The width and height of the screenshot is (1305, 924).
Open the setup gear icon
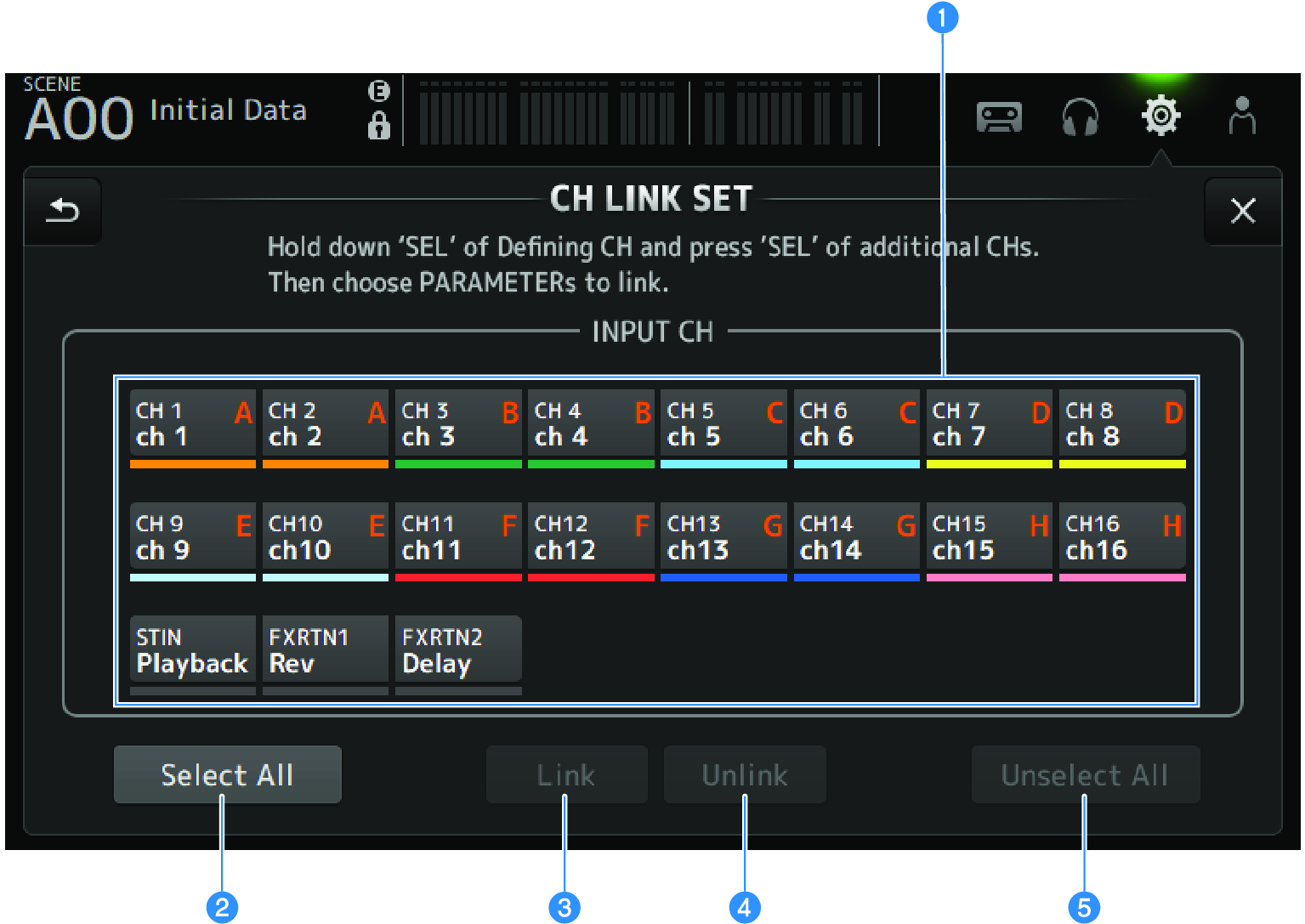click(x=1160, y=116)
